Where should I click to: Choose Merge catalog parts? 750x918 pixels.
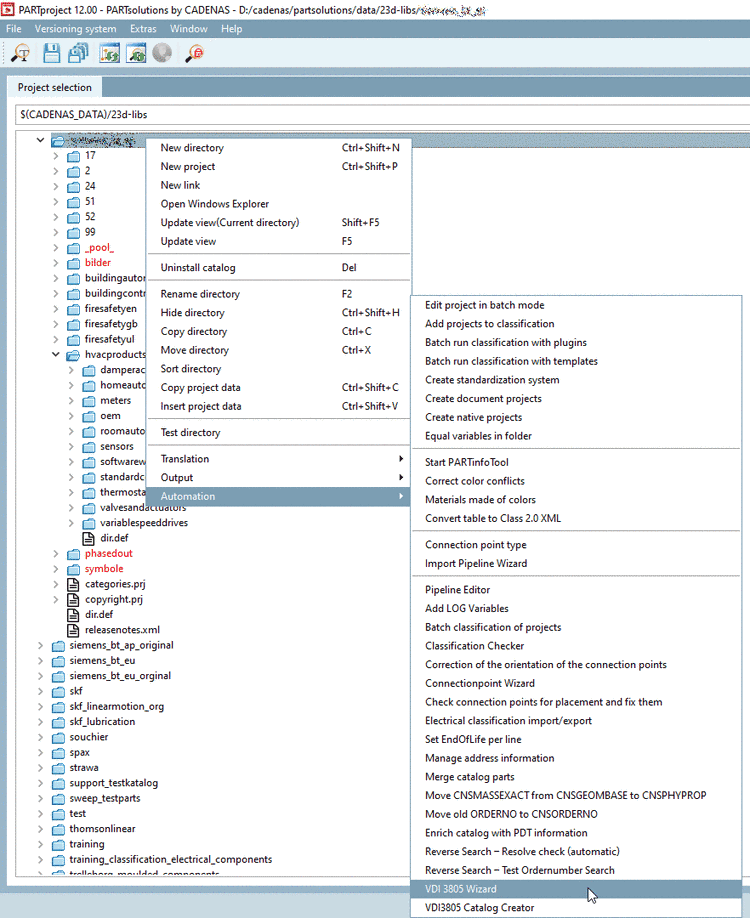pyautogui.click(x=576, y=777)
